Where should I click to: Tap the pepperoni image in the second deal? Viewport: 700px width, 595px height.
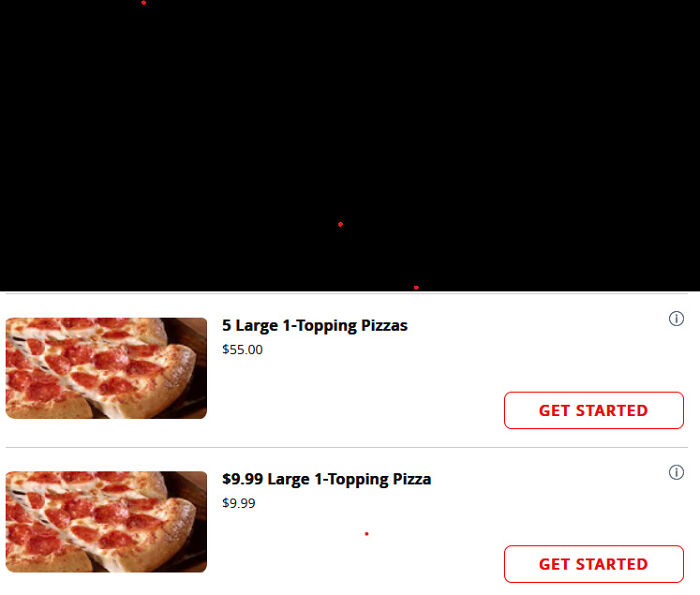point(106,522)
